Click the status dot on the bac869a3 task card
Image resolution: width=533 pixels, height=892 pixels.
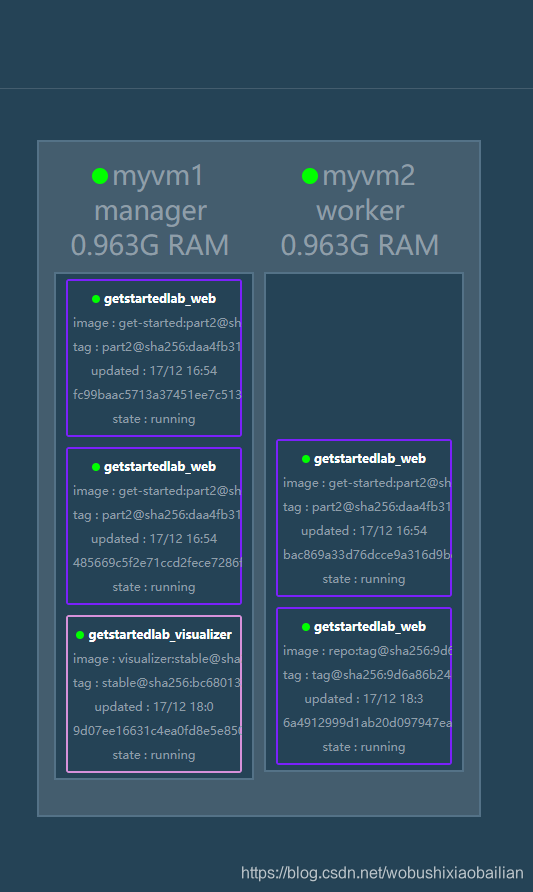pyautogui.click(x=305, y=459)
